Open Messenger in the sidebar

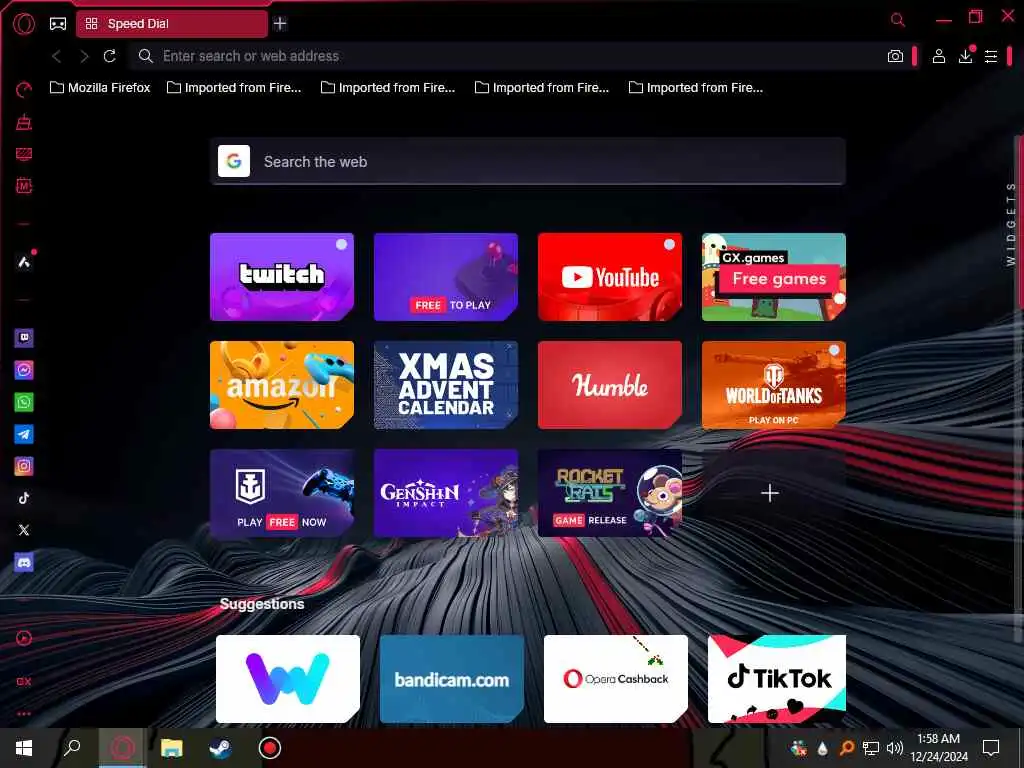[x=24, y=370]
